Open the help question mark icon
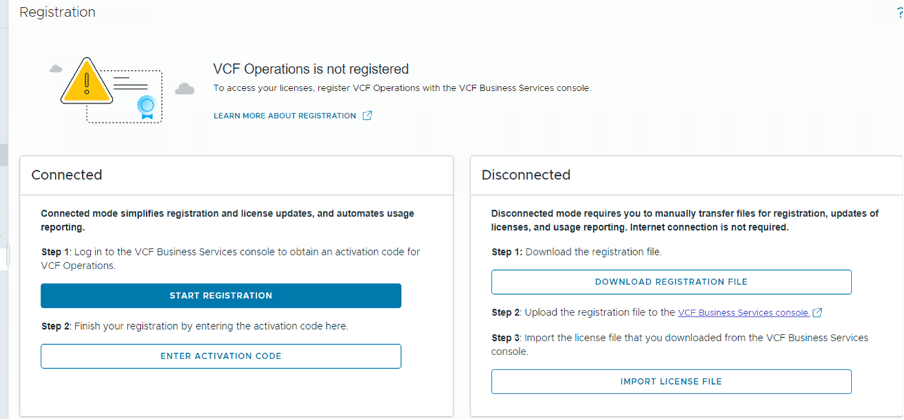 (x=900, y=13)
